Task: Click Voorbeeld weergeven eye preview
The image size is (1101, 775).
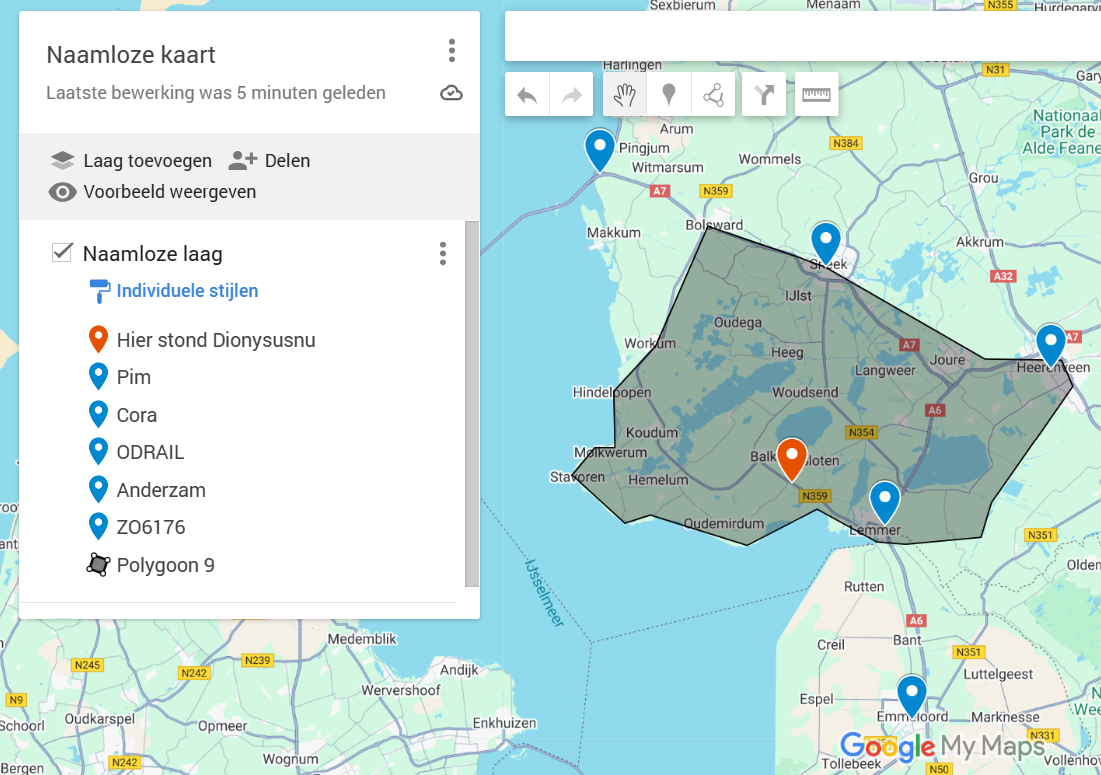Action: (152, 192)
